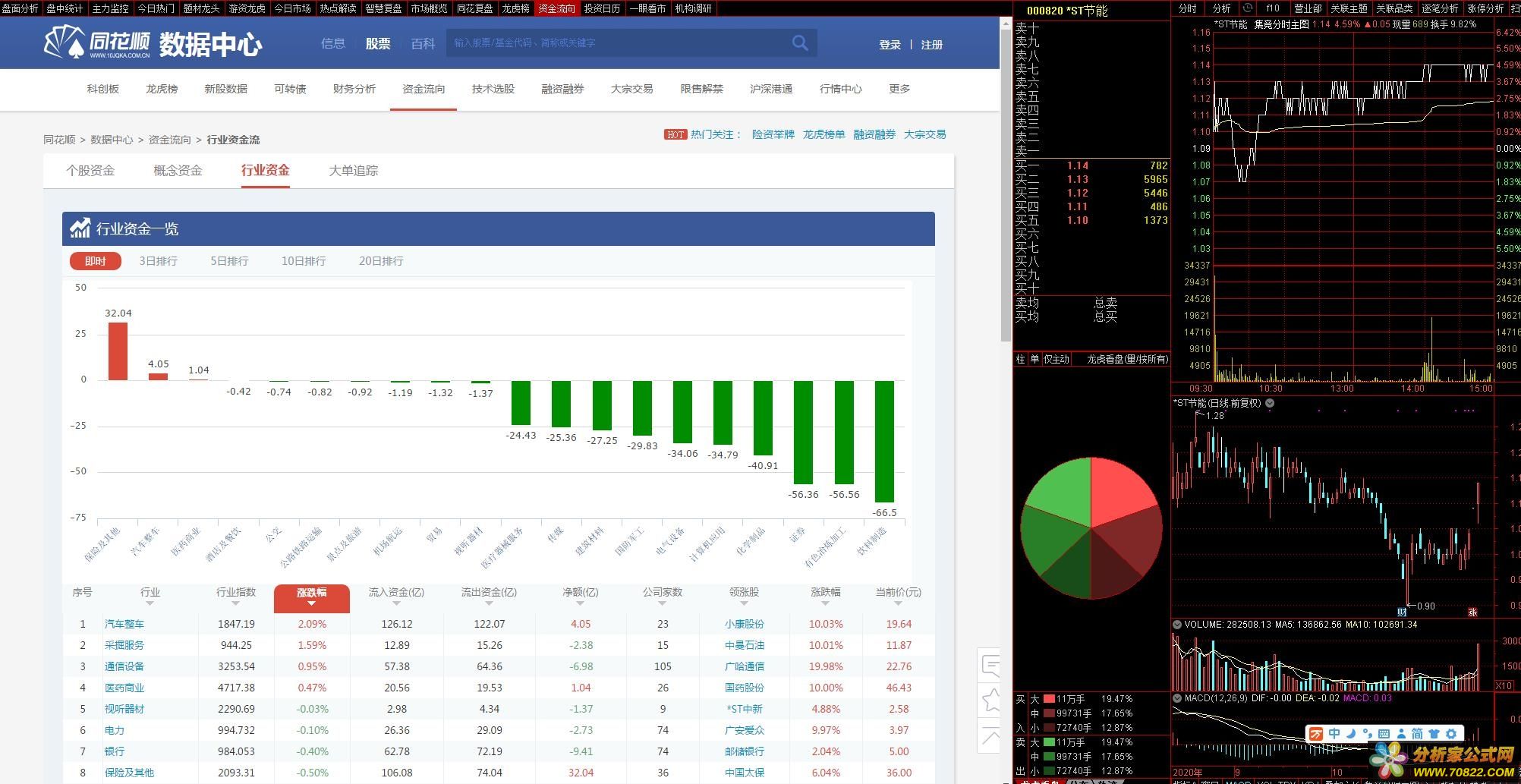Click the Sogou input method logo icon
The image size is (1521, 784).
pyautogui.click(x=1315, y=734)
